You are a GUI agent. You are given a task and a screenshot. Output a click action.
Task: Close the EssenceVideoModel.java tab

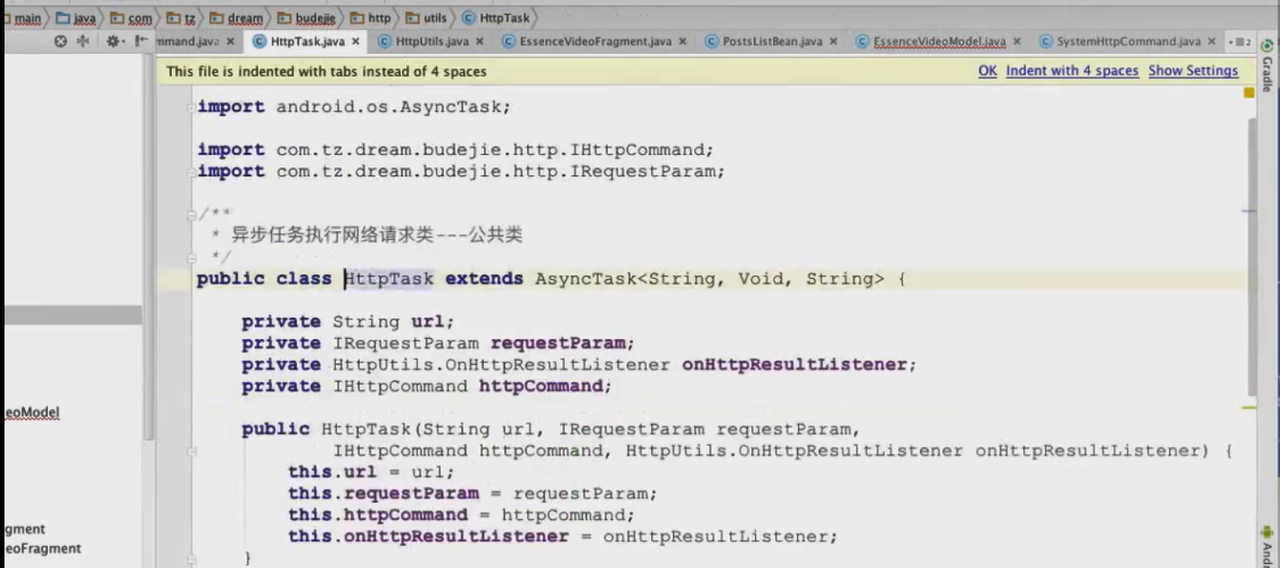point(1017,41)
